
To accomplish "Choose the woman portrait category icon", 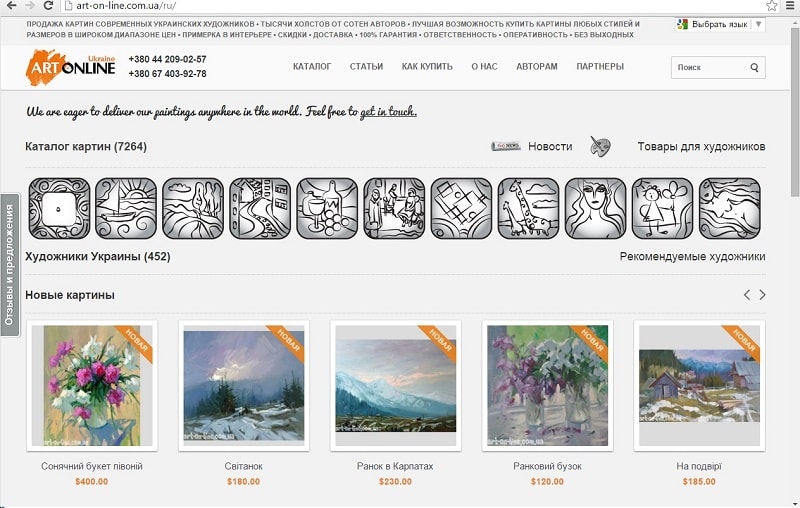I will pyautogui.click(x=595, y=208).
